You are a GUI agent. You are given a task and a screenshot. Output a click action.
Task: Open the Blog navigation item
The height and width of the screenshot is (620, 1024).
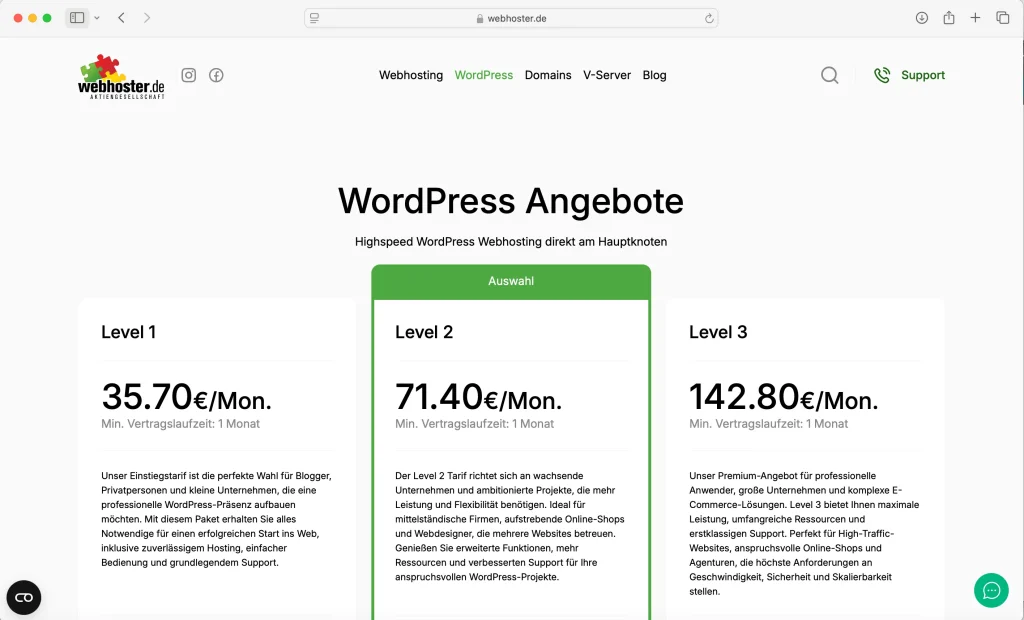coord(654,75)
